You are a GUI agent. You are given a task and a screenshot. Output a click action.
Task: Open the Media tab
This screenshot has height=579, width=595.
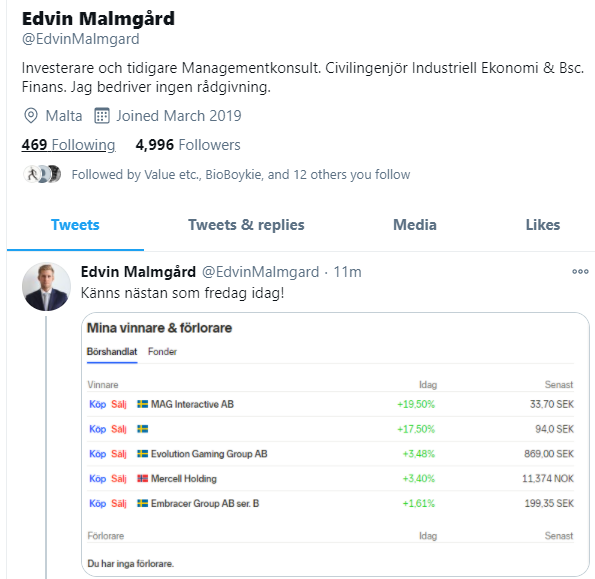(x=415, y=225)
